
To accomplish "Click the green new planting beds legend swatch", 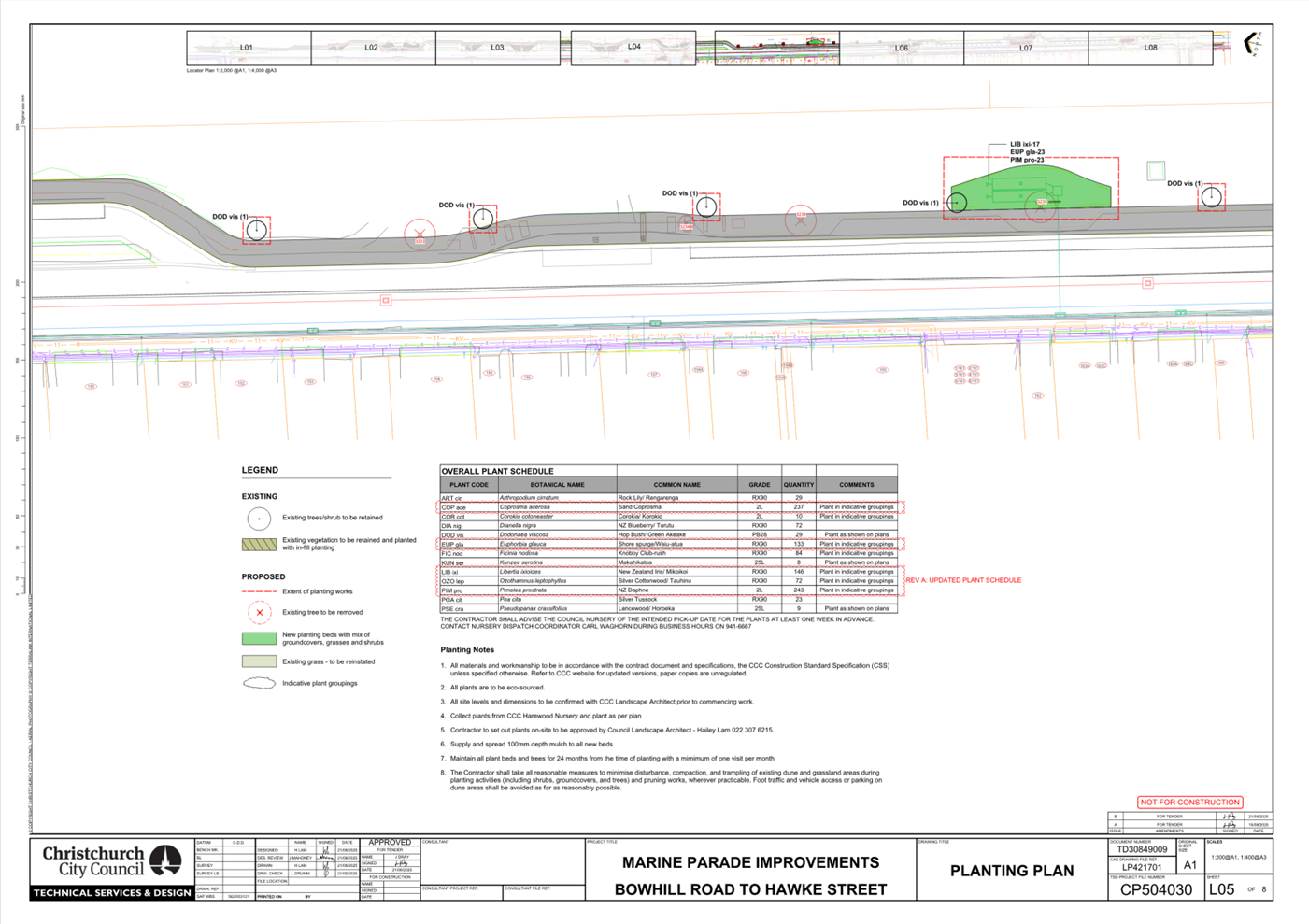I will 259,638.
